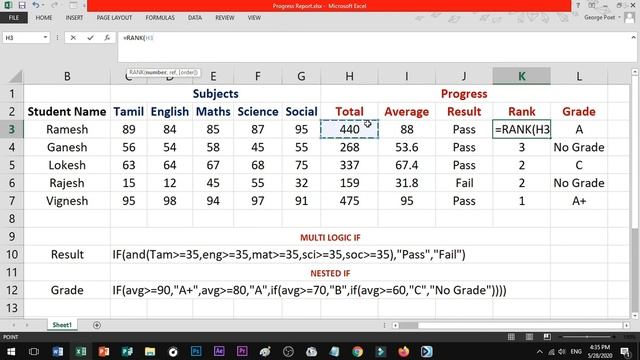Viewport: 640px width, 360px height.
Task: Open the notification center
Action: [625, 351]
